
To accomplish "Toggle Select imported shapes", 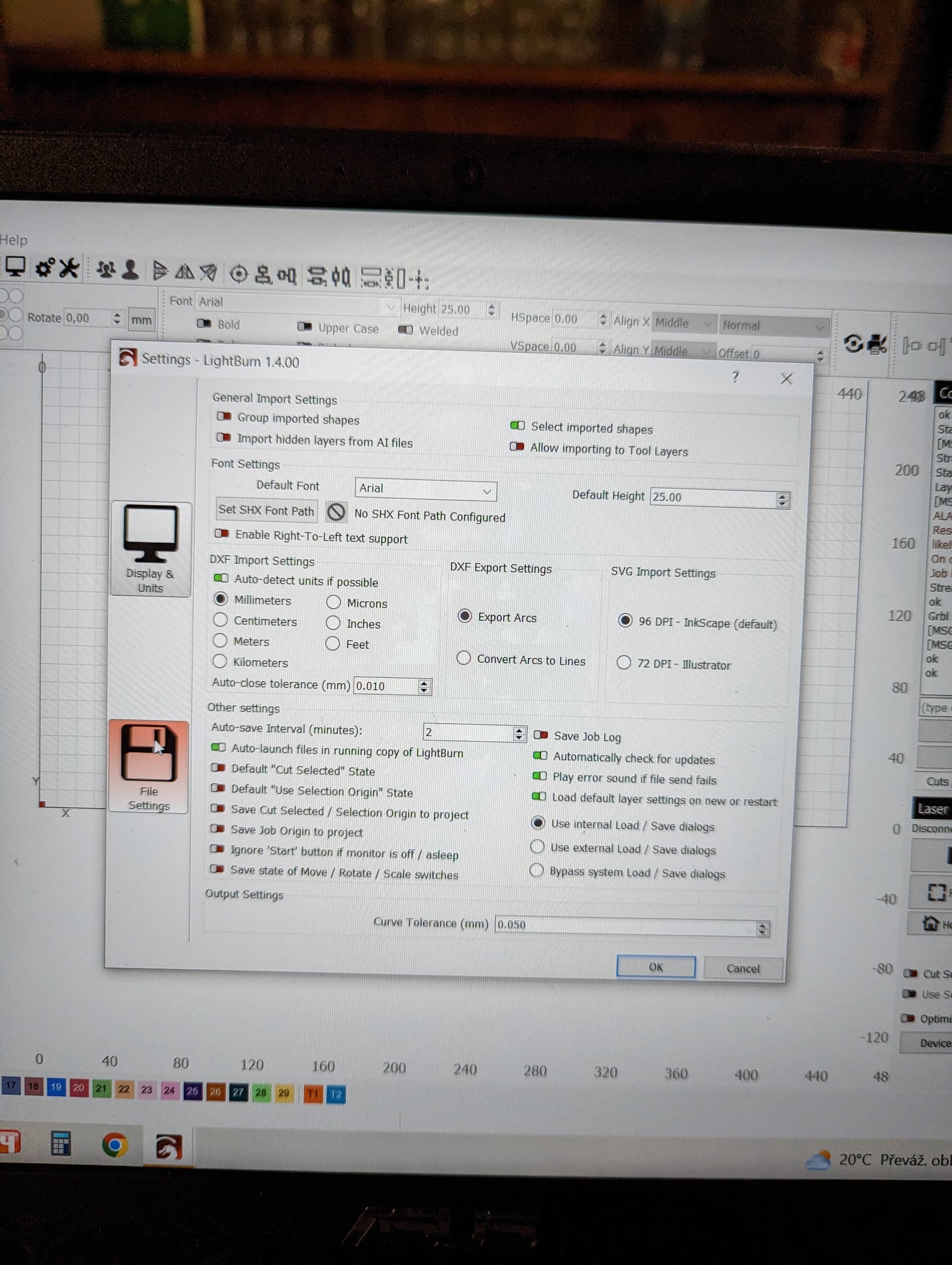I will (x=517, y=426).
